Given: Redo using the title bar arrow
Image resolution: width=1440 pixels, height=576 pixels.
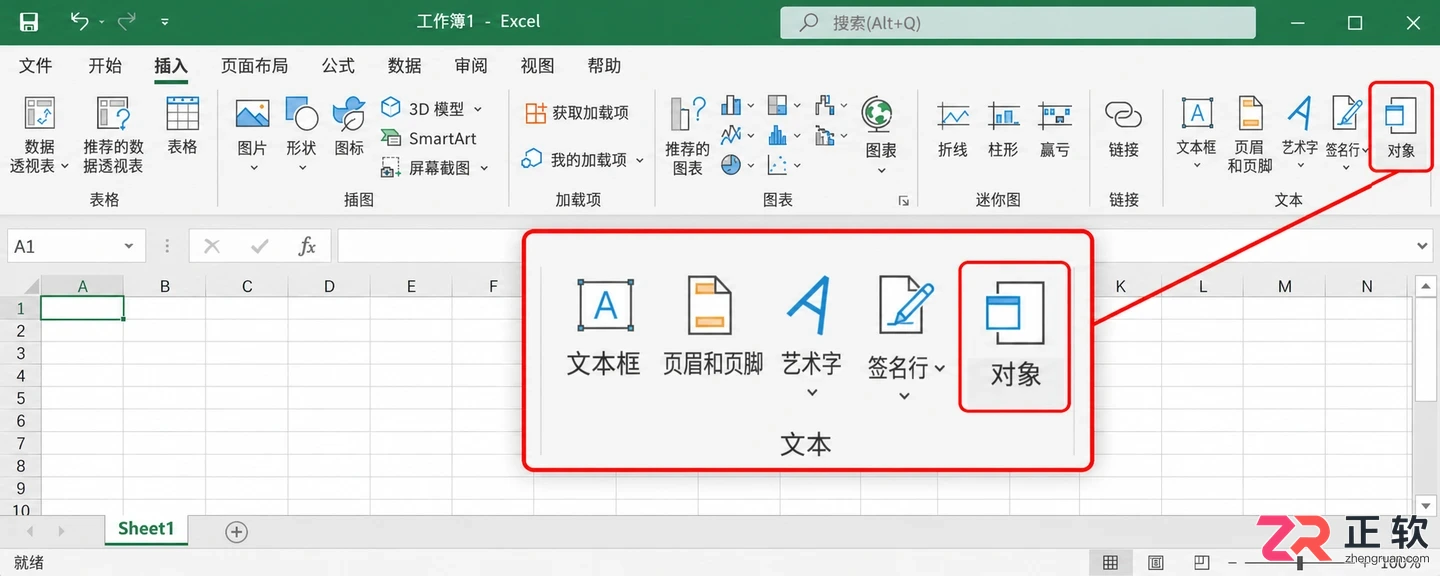Looking at the screenshot, I should point(126,21).
